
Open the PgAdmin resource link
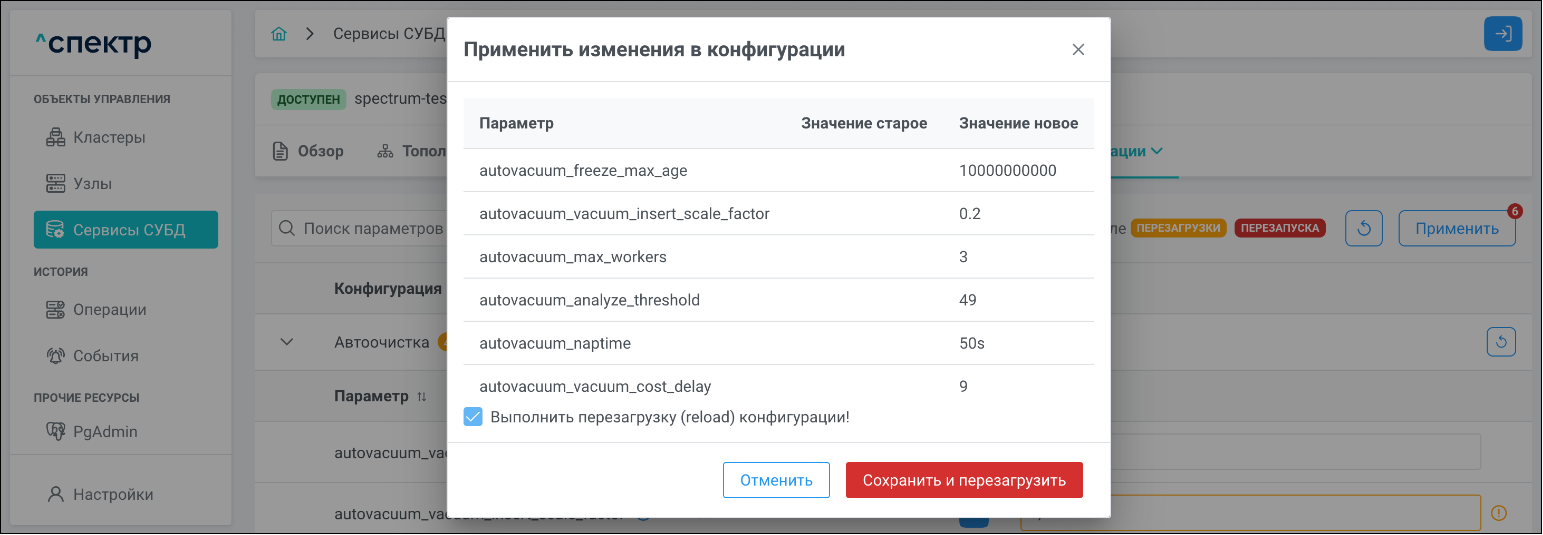click(125, 432)
